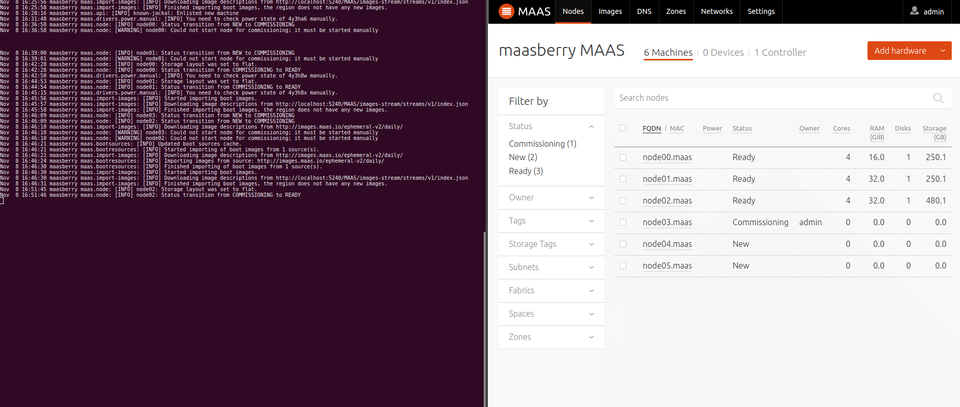Screen dimensions: 960x407
Task: Click the search magnifier icon
Action: pos(938,98)
